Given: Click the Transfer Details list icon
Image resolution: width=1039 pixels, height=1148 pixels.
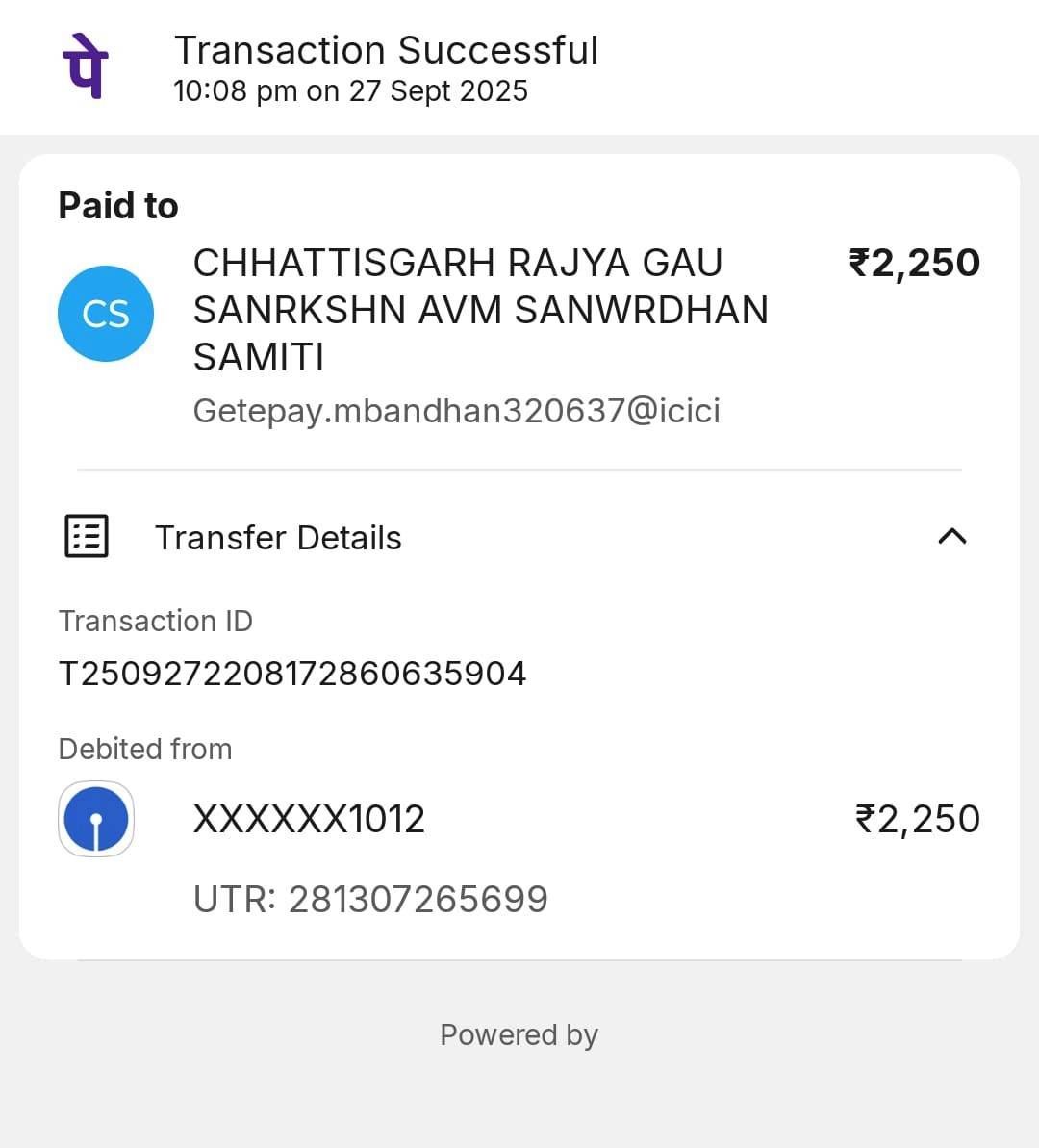Looking at the screenshot, I should click(x=87, y=536).
